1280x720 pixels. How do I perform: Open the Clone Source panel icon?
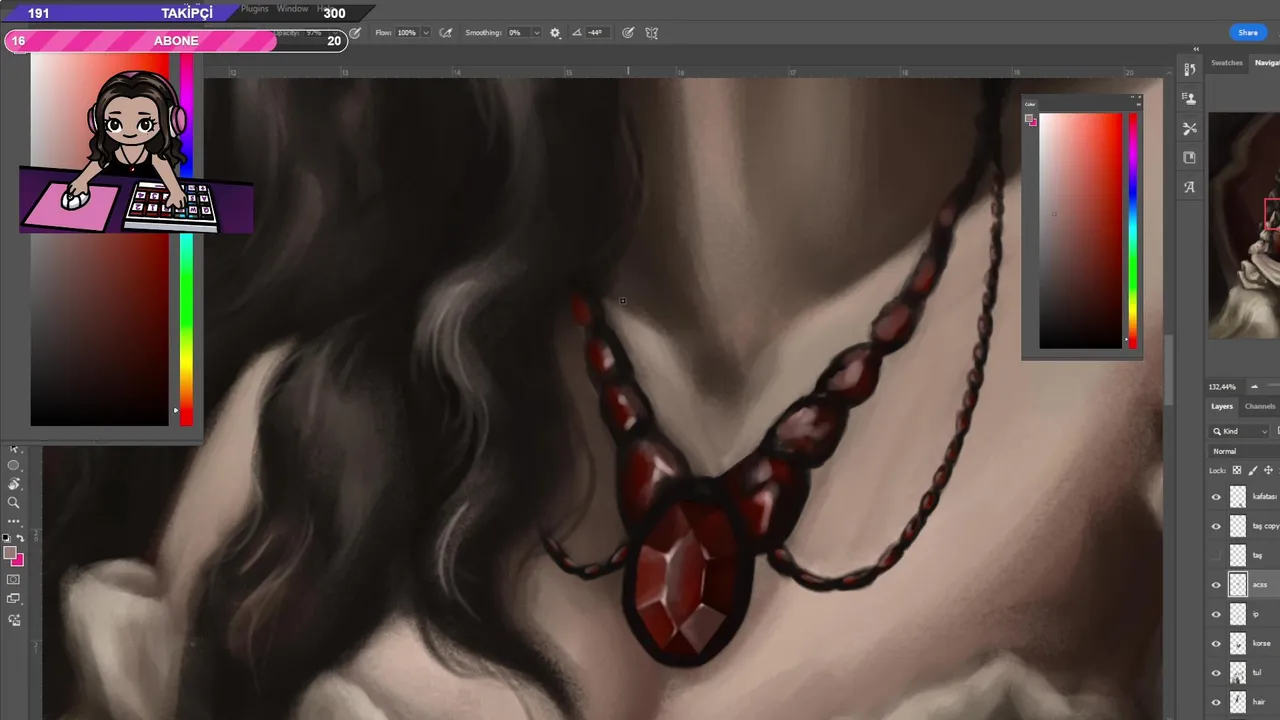point(1189,98)
